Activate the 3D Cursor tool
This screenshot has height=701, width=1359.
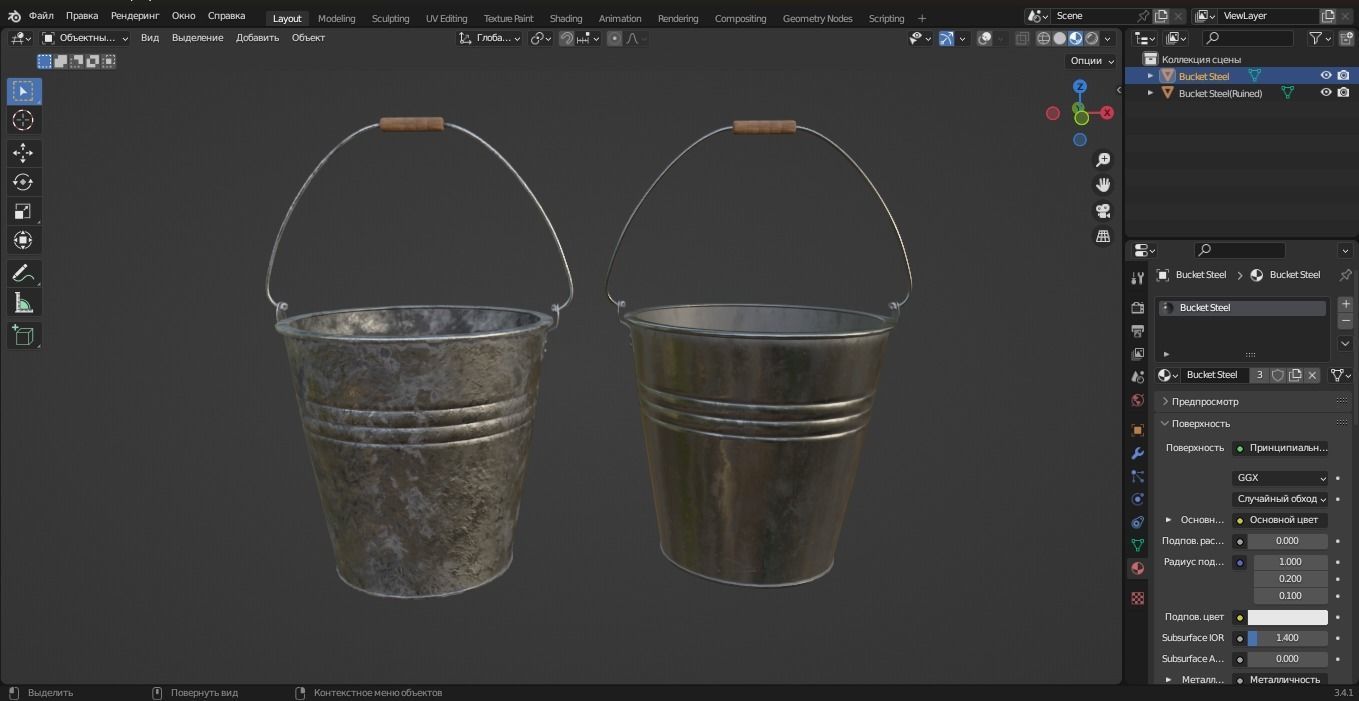pos(23,120)
